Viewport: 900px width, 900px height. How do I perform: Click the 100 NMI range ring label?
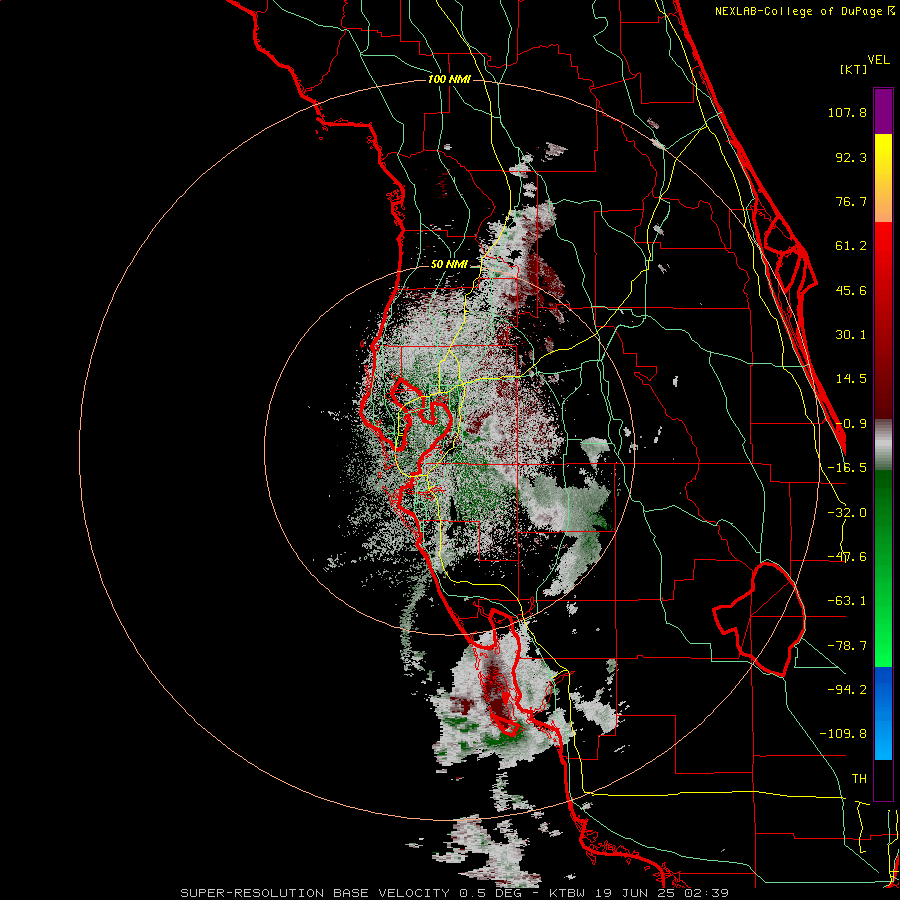point(449,79)
